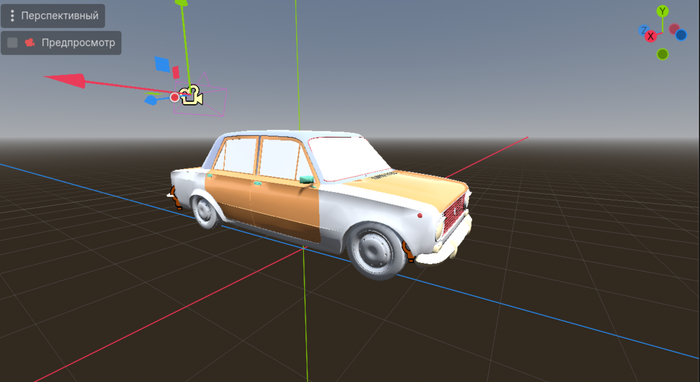Click the small red plane-move handle
The height and width of the screenshot is (382, 700).
[x=176, y=72]
